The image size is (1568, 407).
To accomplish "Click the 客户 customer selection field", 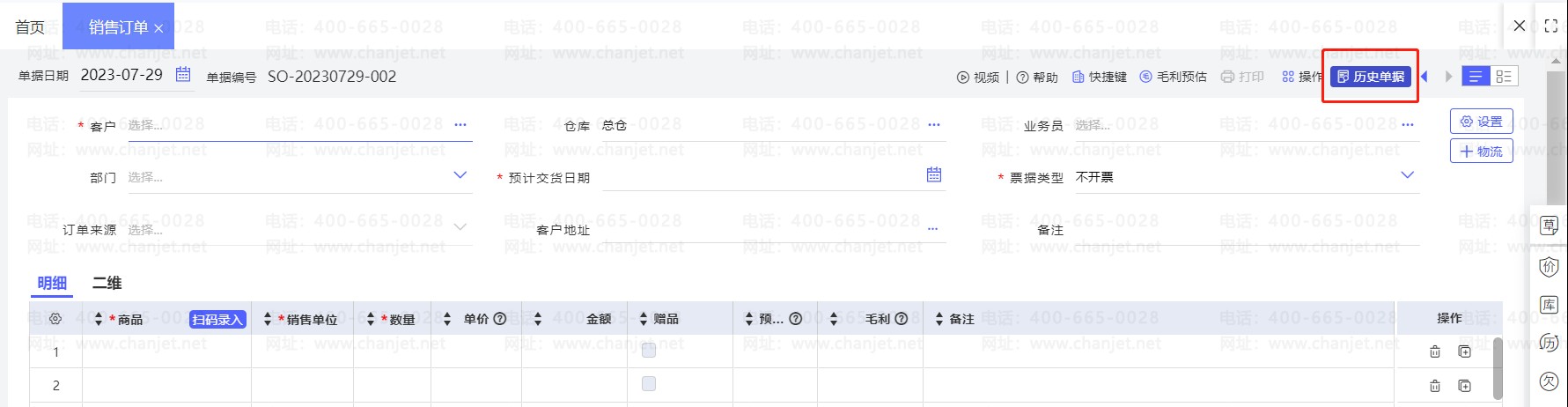I will click(299, 125).
